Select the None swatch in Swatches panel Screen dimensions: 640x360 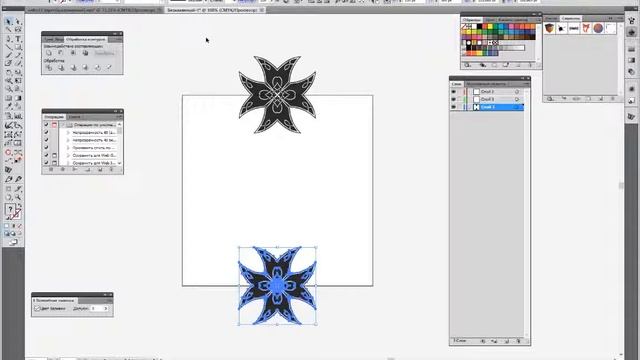464,27
